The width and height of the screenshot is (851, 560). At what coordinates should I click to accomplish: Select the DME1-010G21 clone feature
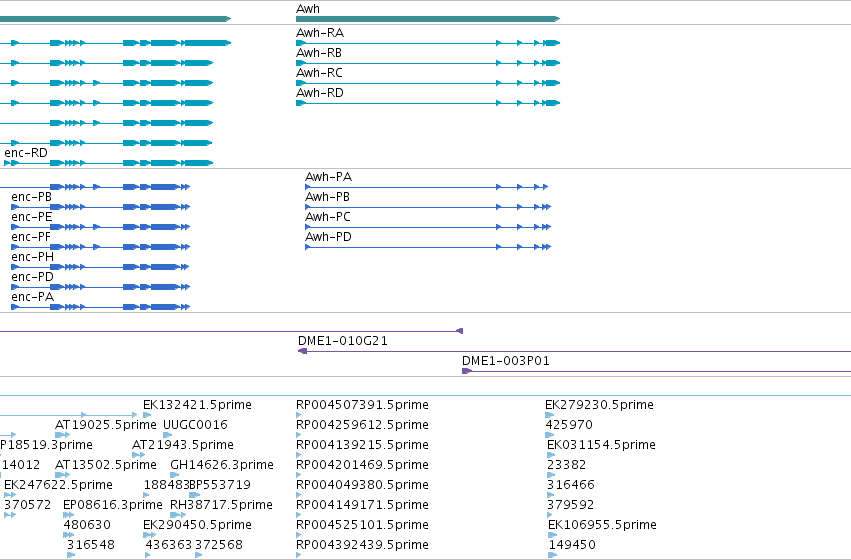click(x=574, y=351)
